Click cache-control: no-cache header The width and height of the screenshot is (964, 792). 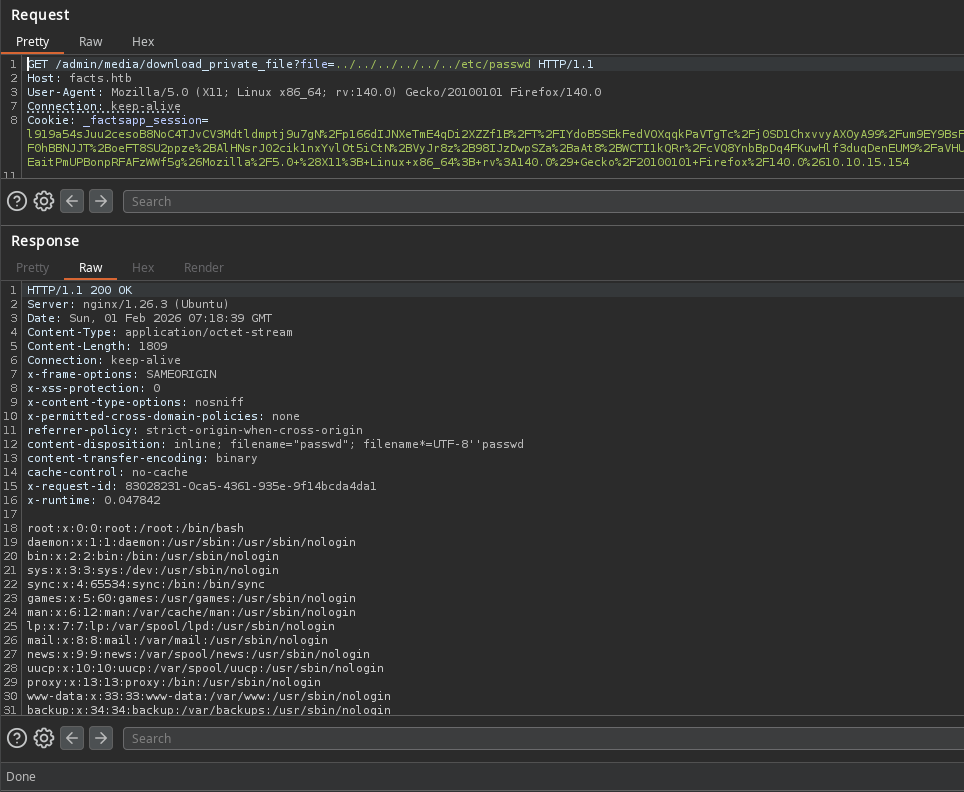108,472
